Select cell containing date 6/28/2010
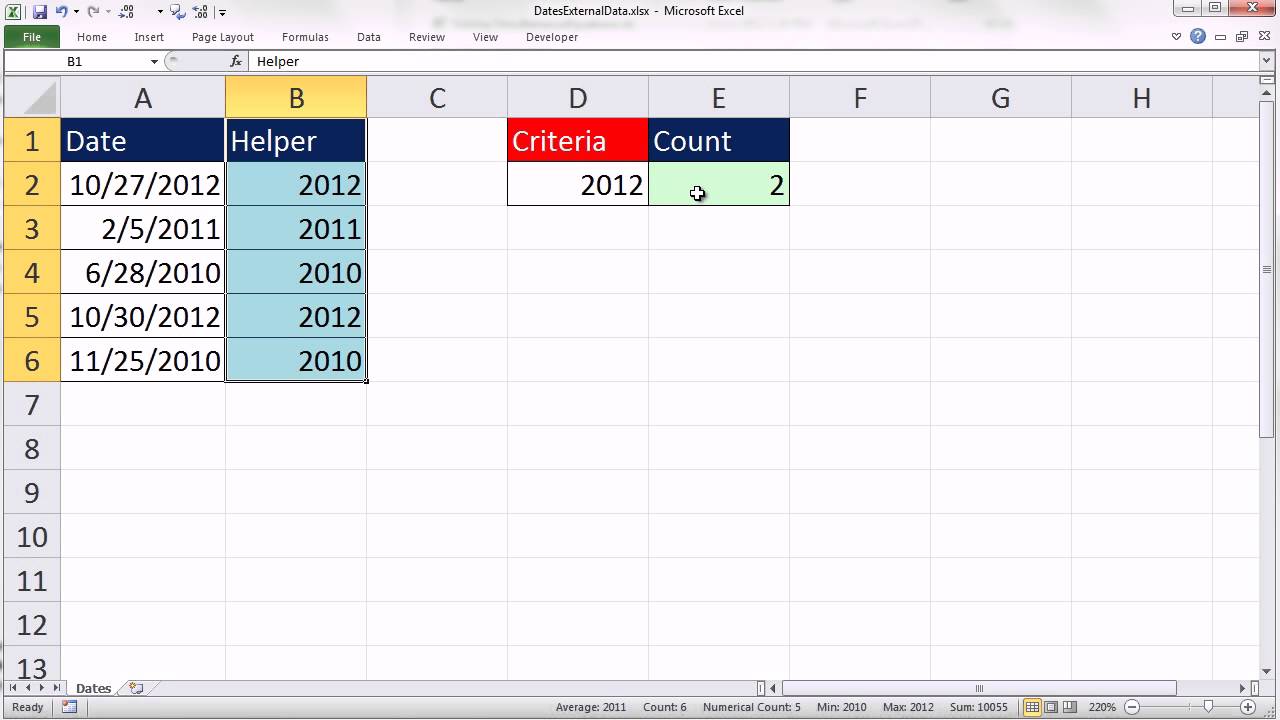This screenshot has height=720, width=1280. 143,272
